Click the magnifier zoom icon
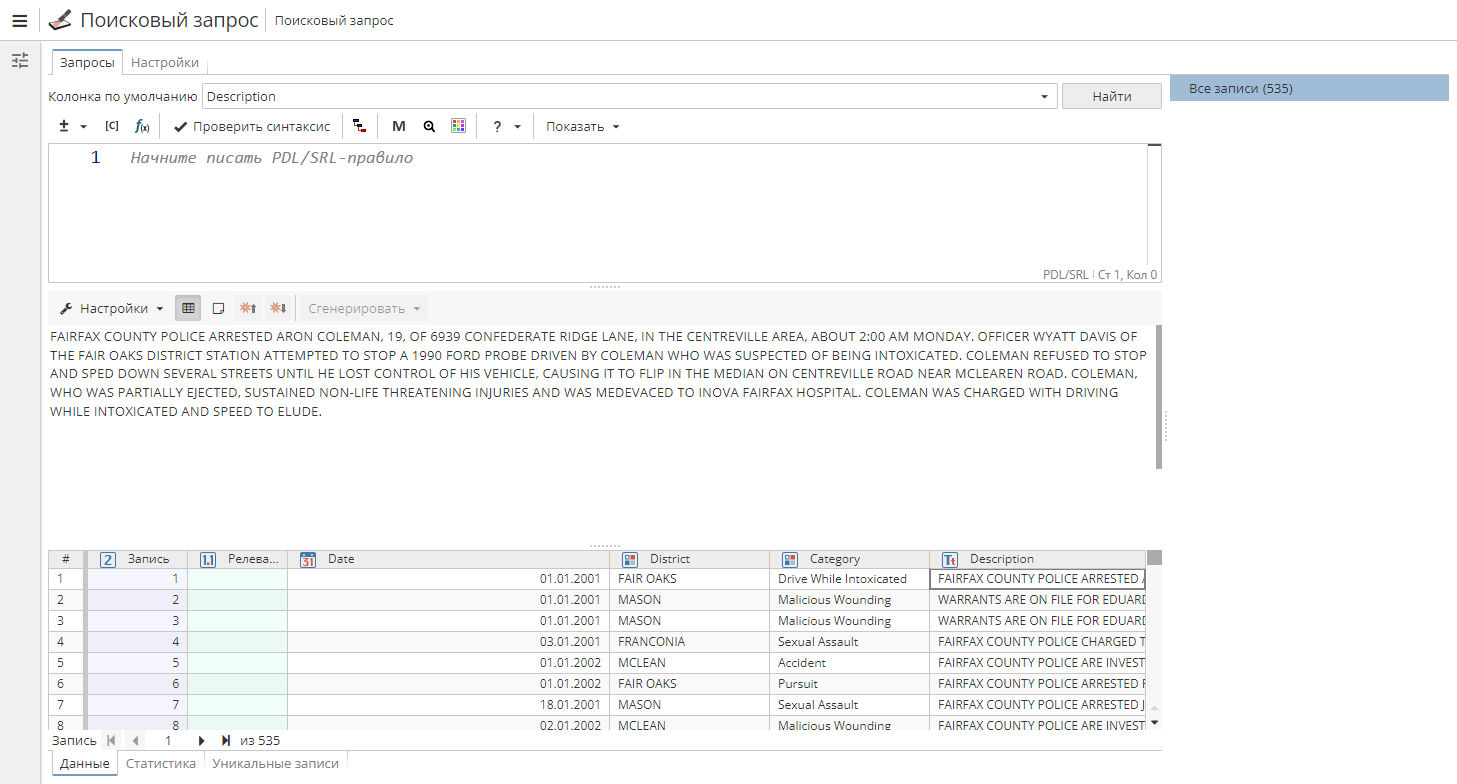 [429, 126]
